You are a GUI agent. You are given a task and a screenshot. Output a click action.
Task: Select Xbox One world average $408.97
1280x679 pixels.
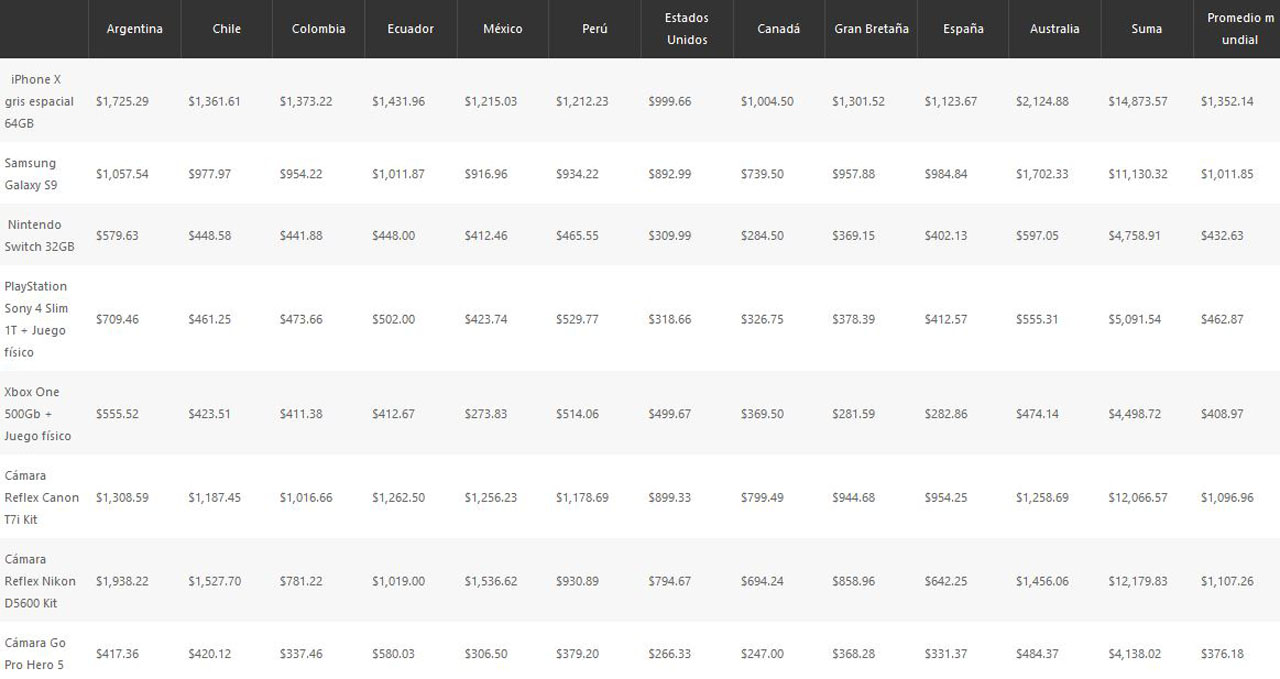[1222, 414]
